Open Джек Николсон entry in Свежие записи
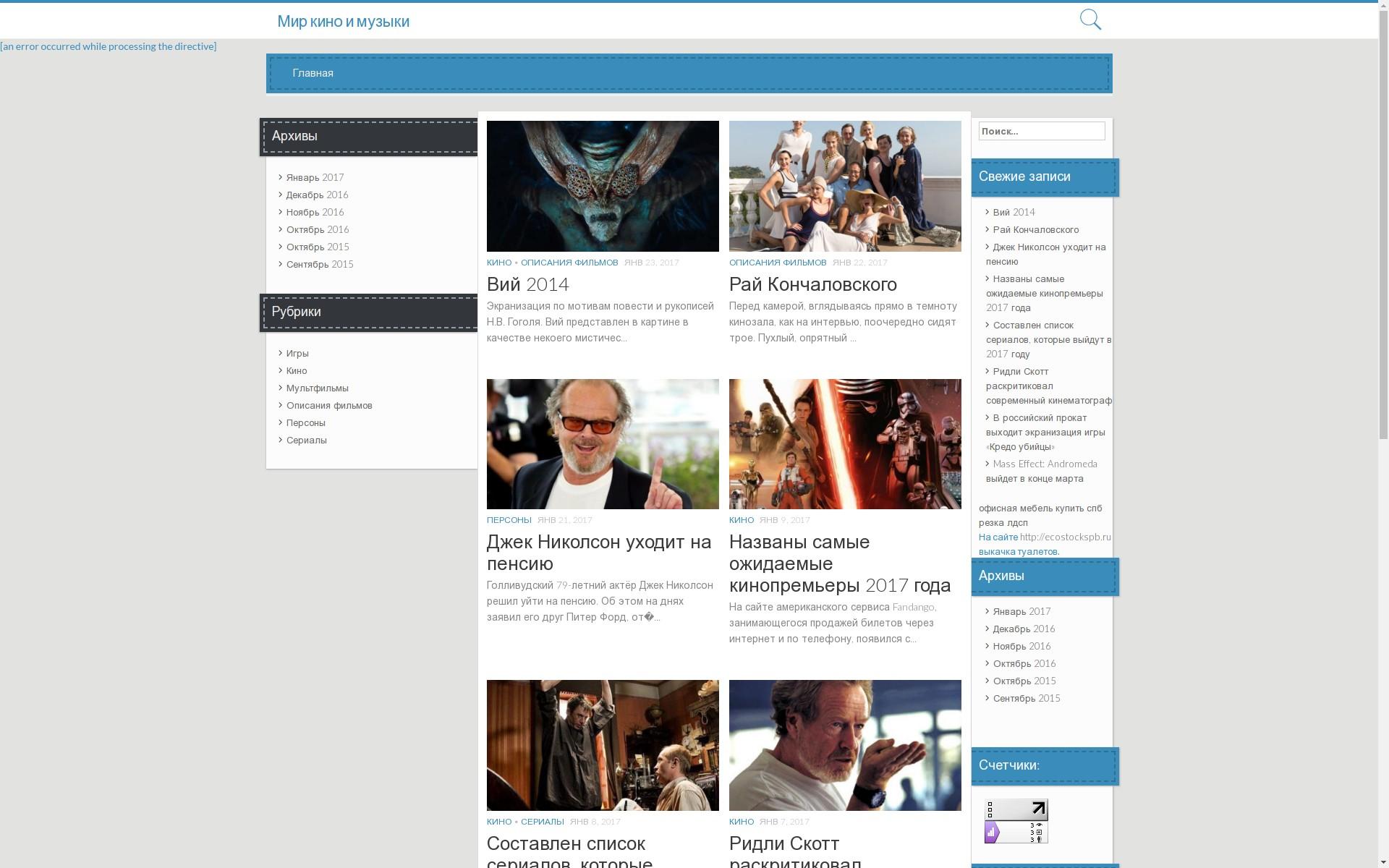This screenshot has width=1389, height=868. click(x=1046, y=254)
